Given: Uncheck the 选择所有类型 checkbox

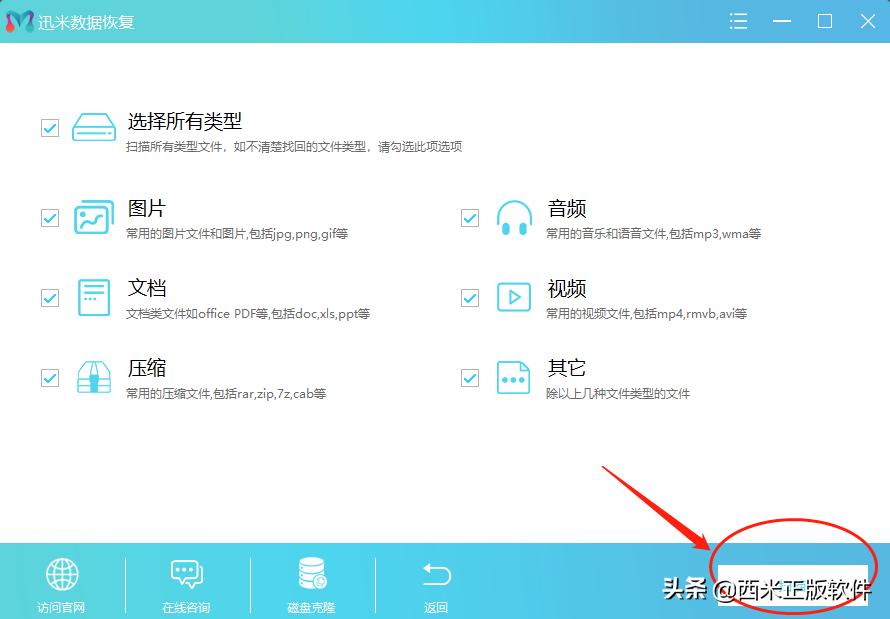Looking at the screenshot, I should click(49, 128).
